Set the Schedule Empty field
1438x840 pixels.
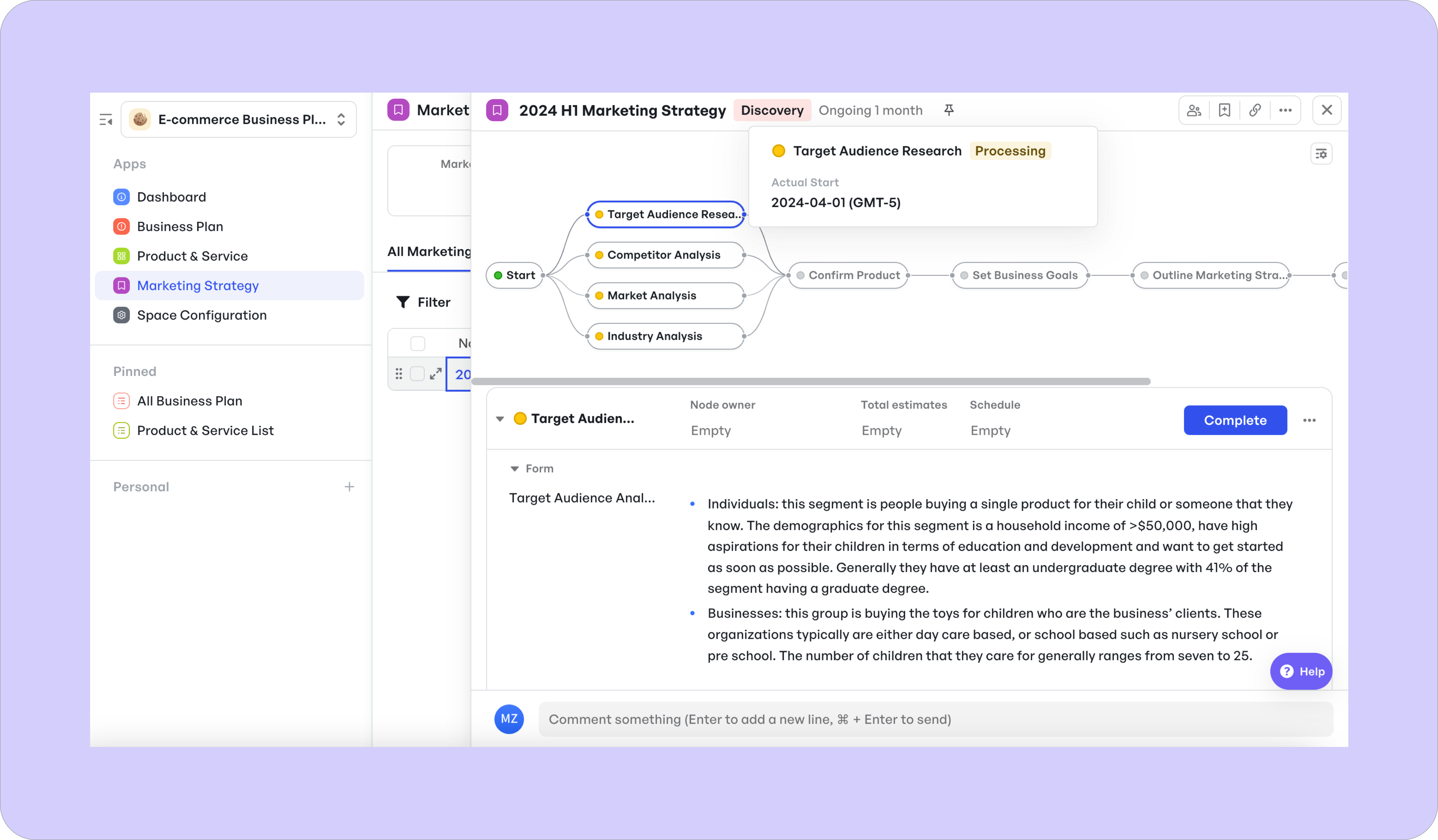[x=991, y=431]
